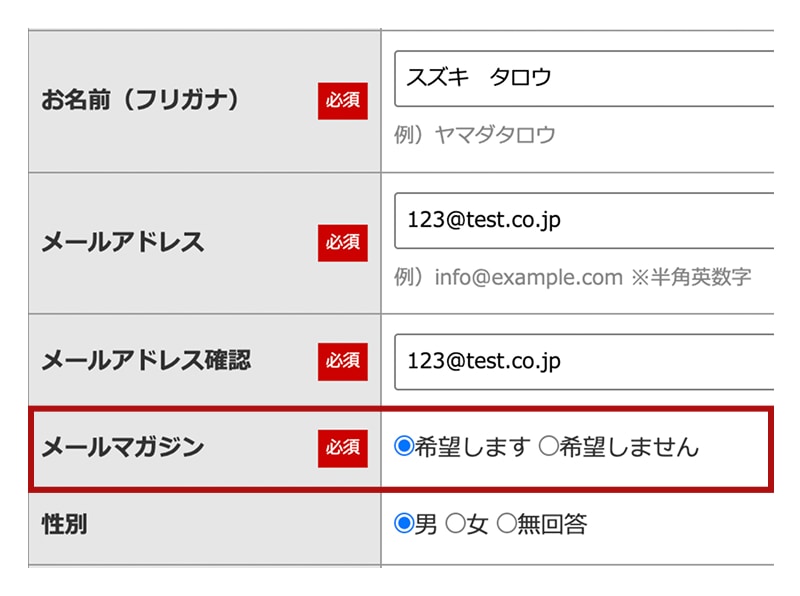Click the メールアドレス row label

tap(122, 242)
